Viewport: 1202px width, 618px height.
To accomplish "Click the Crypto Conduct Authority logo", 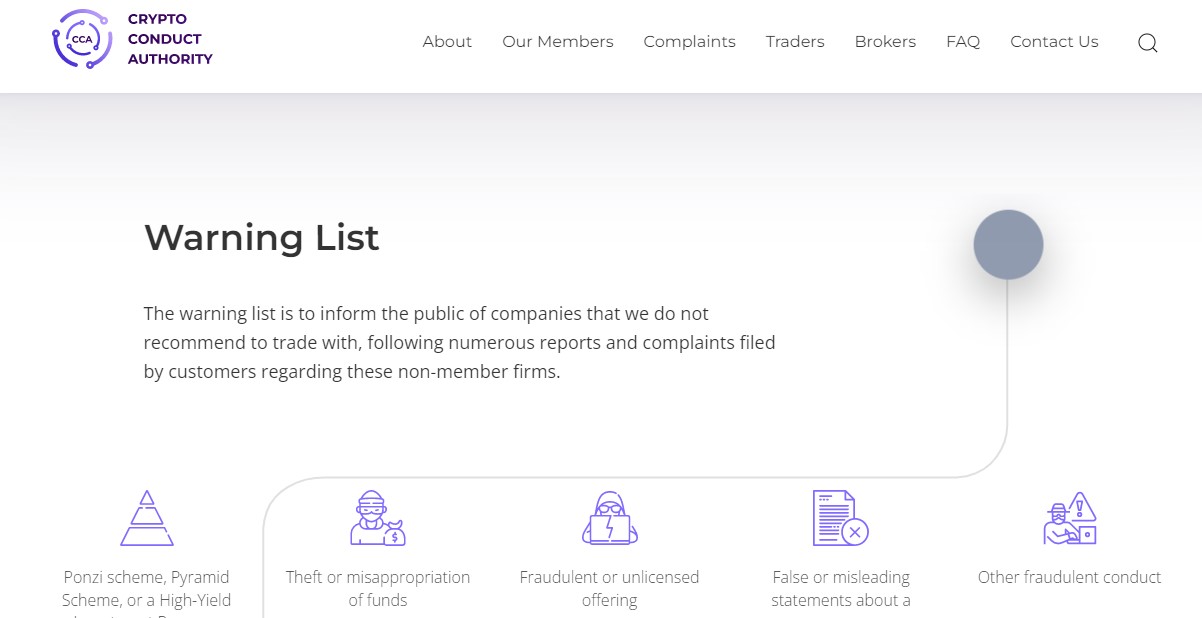I will click(x=132, y=40).
